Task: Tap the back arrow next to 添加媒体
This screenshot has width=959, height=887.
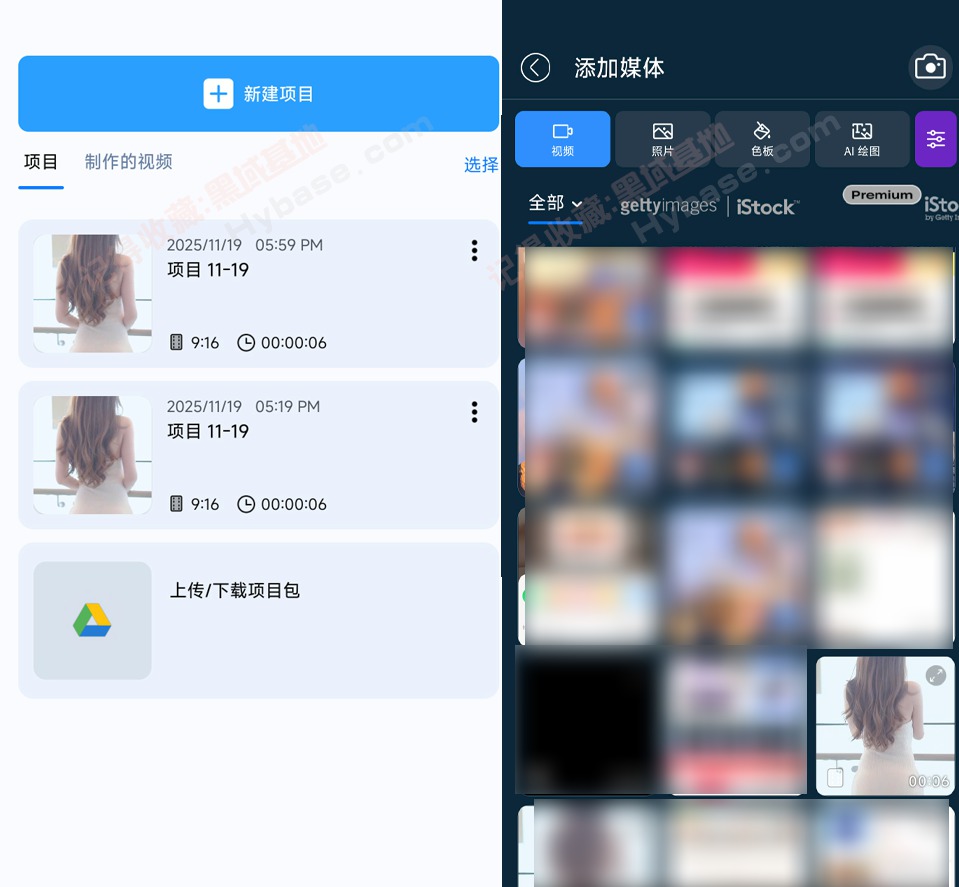Action: pos(535,67)
